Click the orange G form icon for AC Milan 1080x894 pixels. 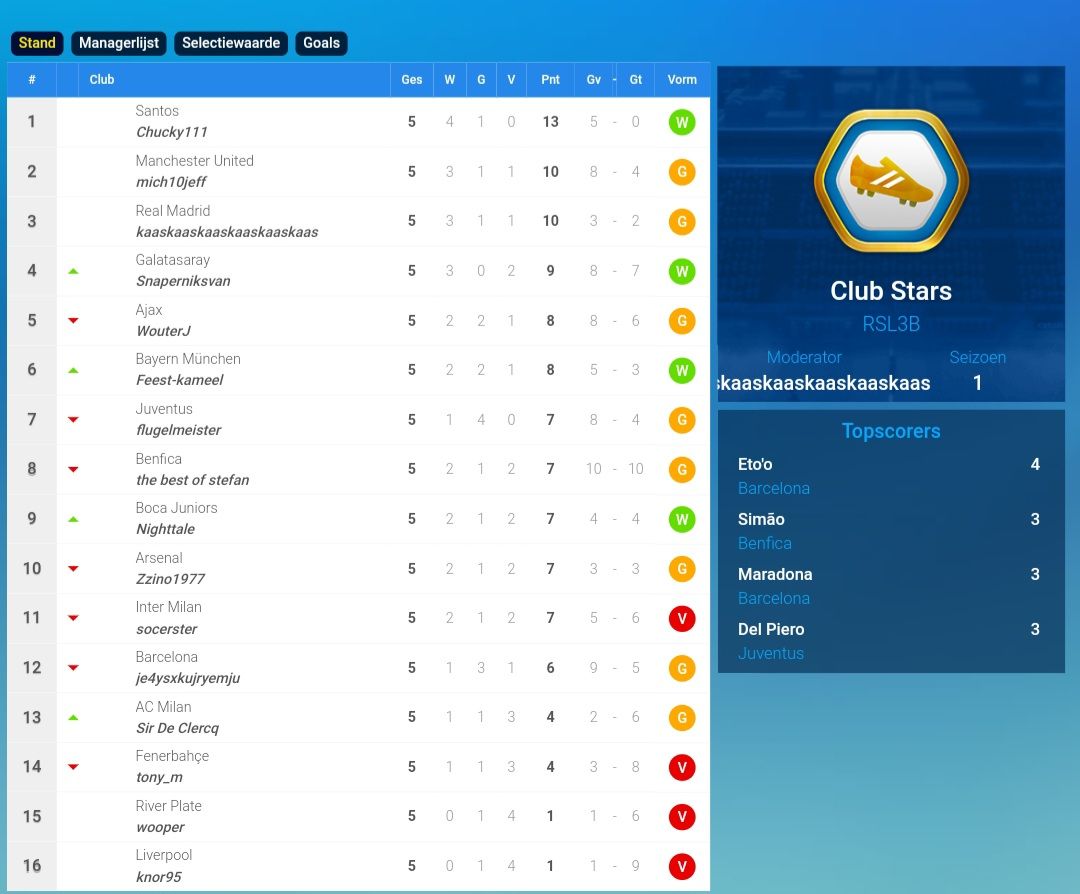(682, 718)
